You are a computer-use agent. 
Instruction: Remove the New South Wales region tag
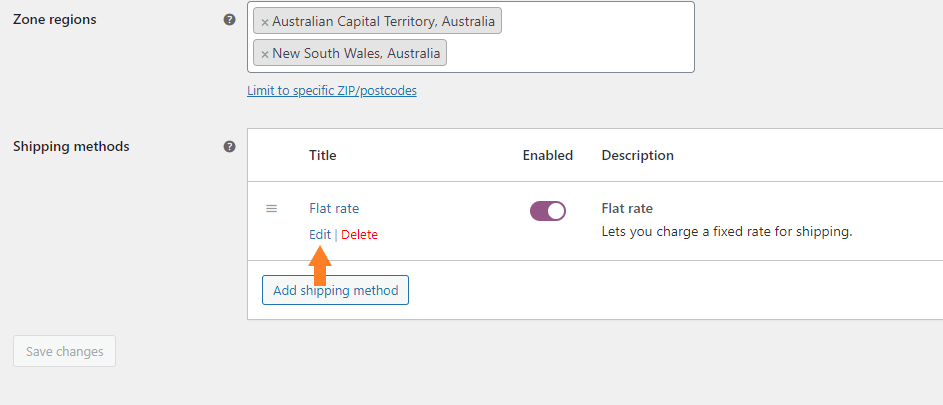[x=265, y=54]
